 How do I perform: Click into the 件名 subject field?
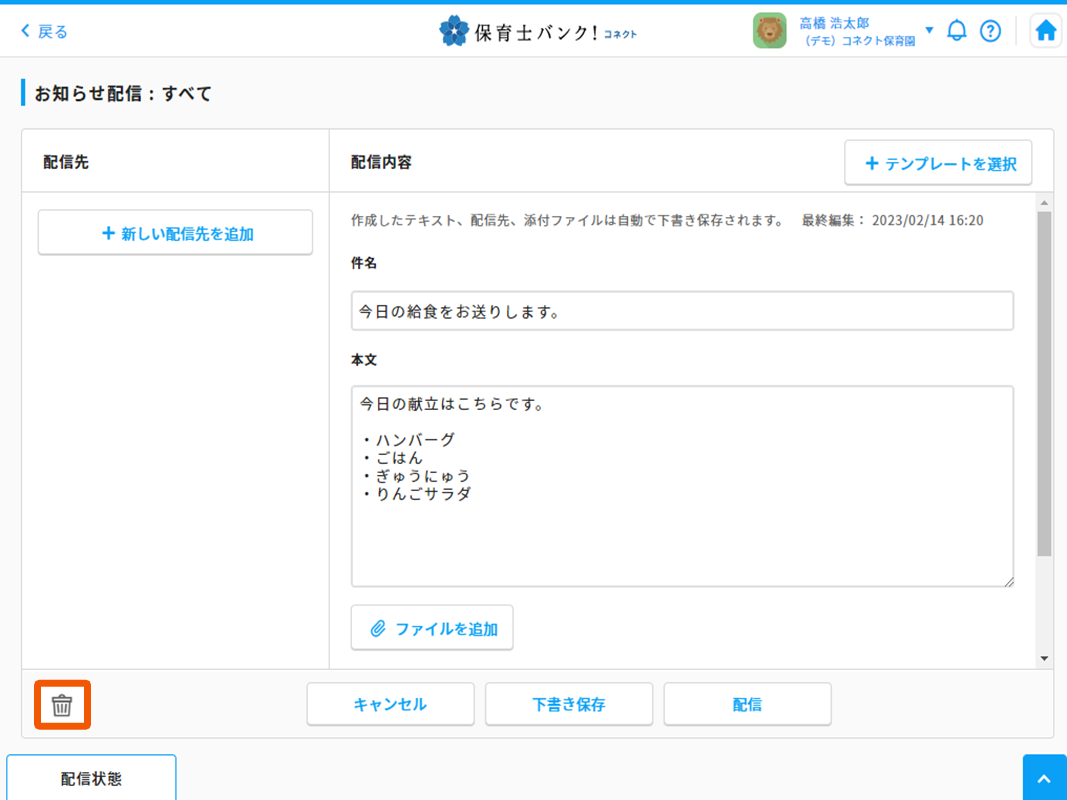click(682, 311)
